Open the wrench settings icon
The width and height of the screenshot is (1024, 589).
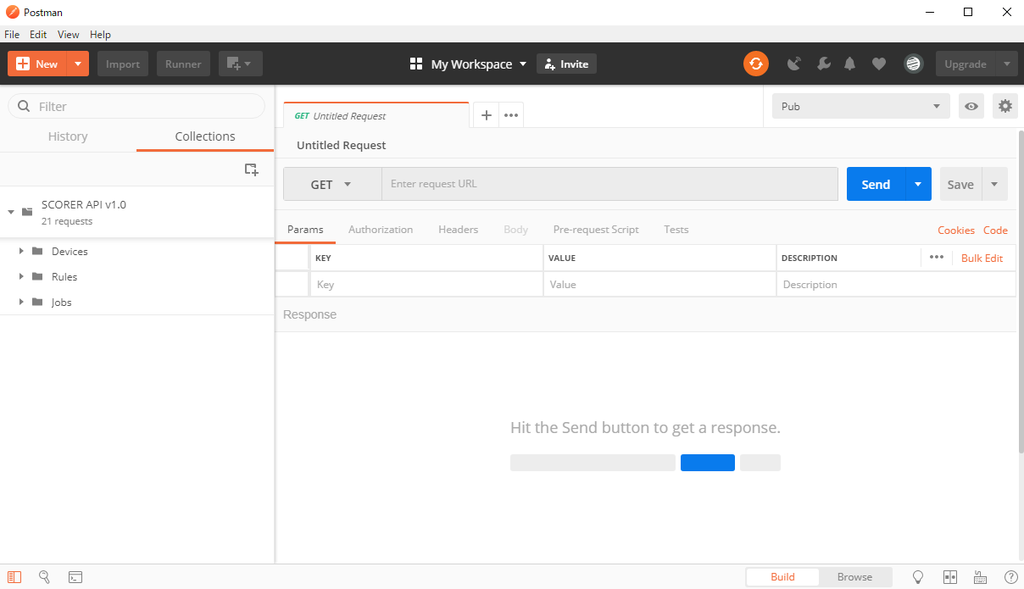click(x=824, y=64)
